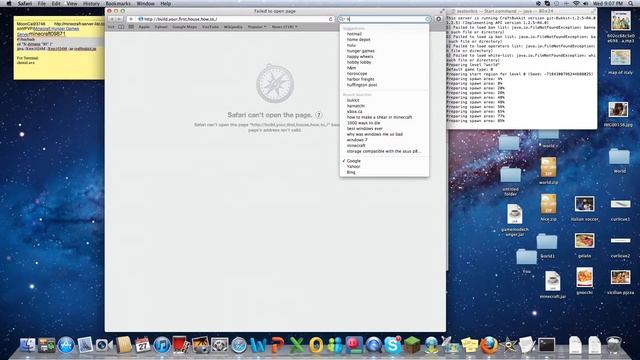The width and height of the screenshot is (640, 360).
Task: Open System Preferences in the Dock
Action: click(220, 345)
